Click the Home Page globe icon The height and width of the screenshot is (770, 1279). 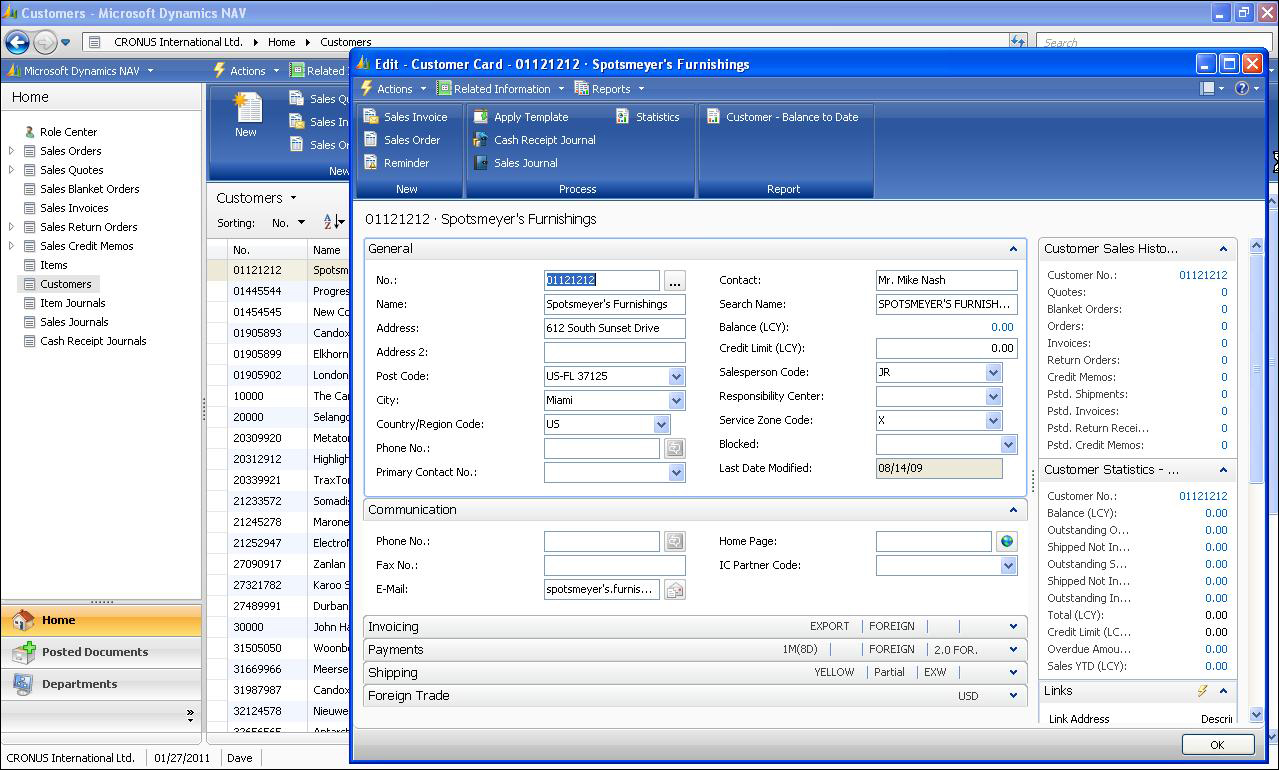[1007, 541]
